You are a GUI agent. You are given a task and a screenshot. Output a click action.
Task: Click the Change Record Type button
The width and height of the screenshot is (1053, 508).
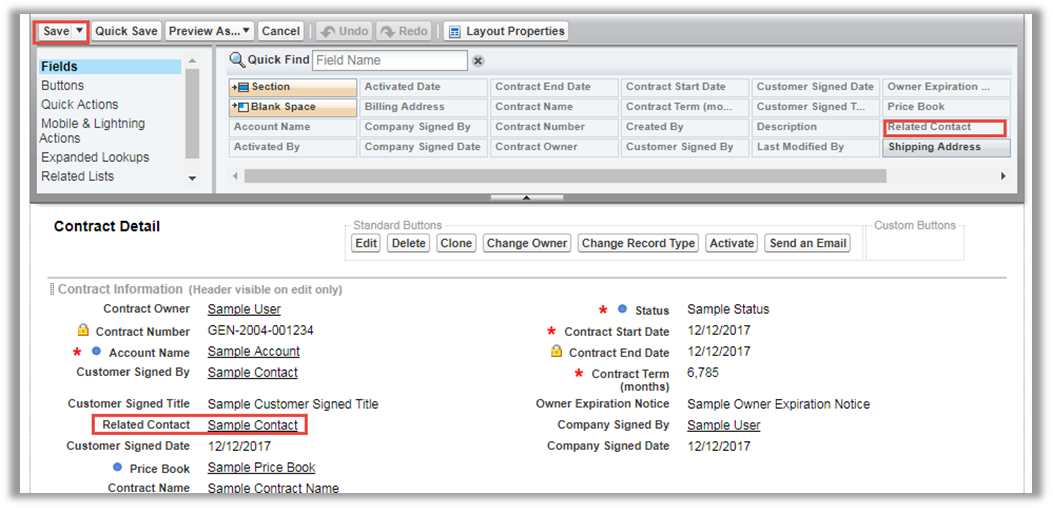pos(638,243)
